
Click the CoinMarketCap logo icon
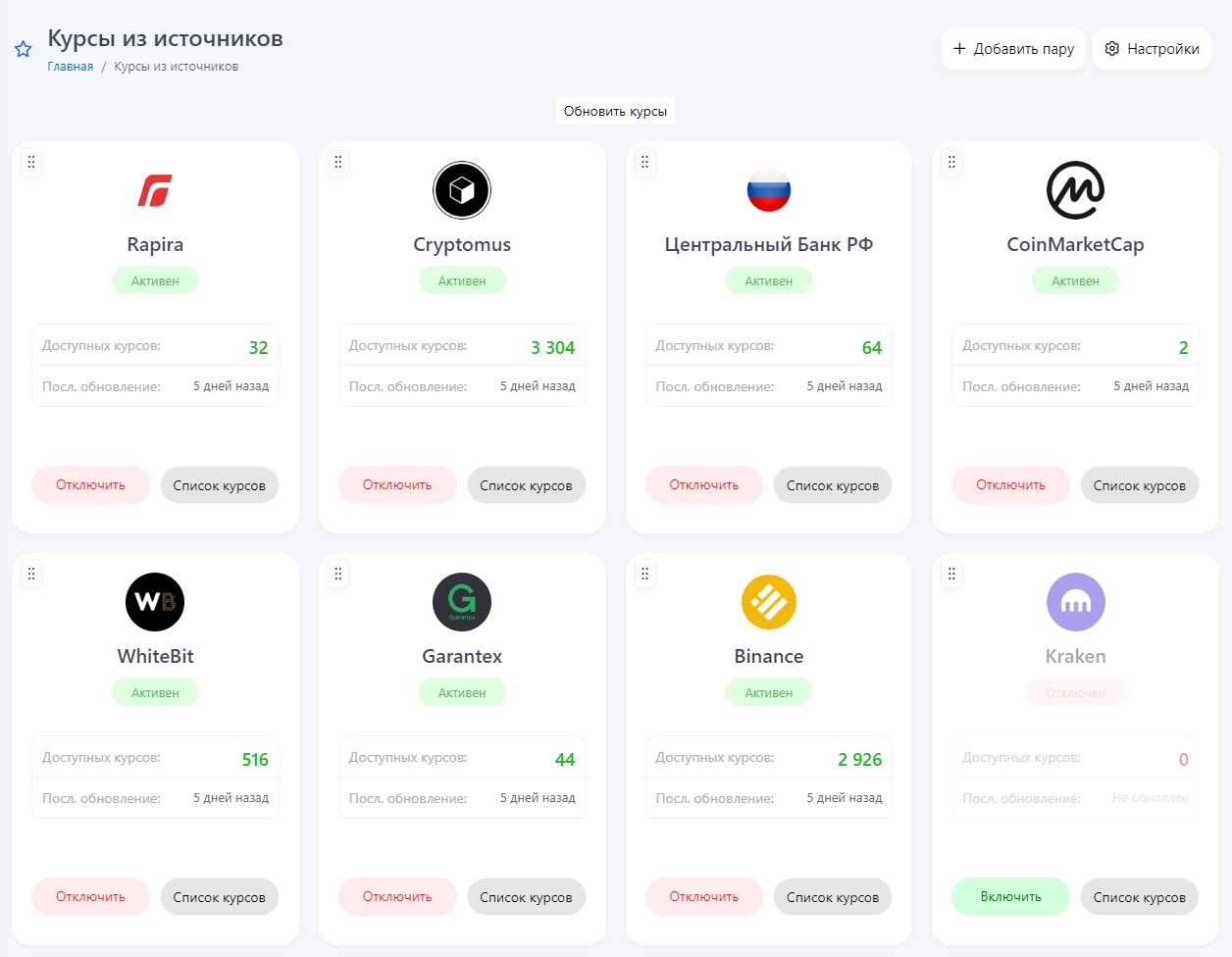[x=1075, y=190]
